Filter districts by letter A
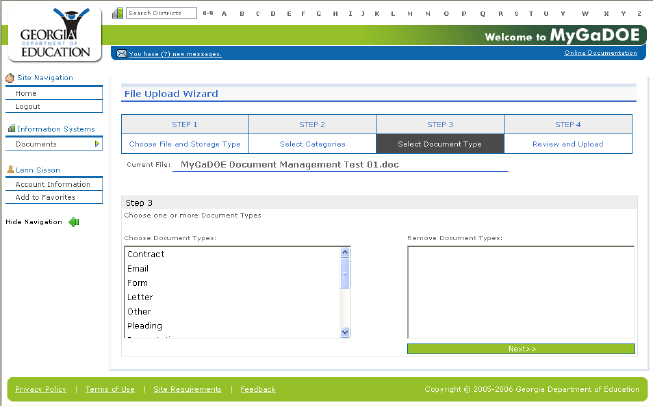This screenshot has height=407, width=653. click(224, 14)
